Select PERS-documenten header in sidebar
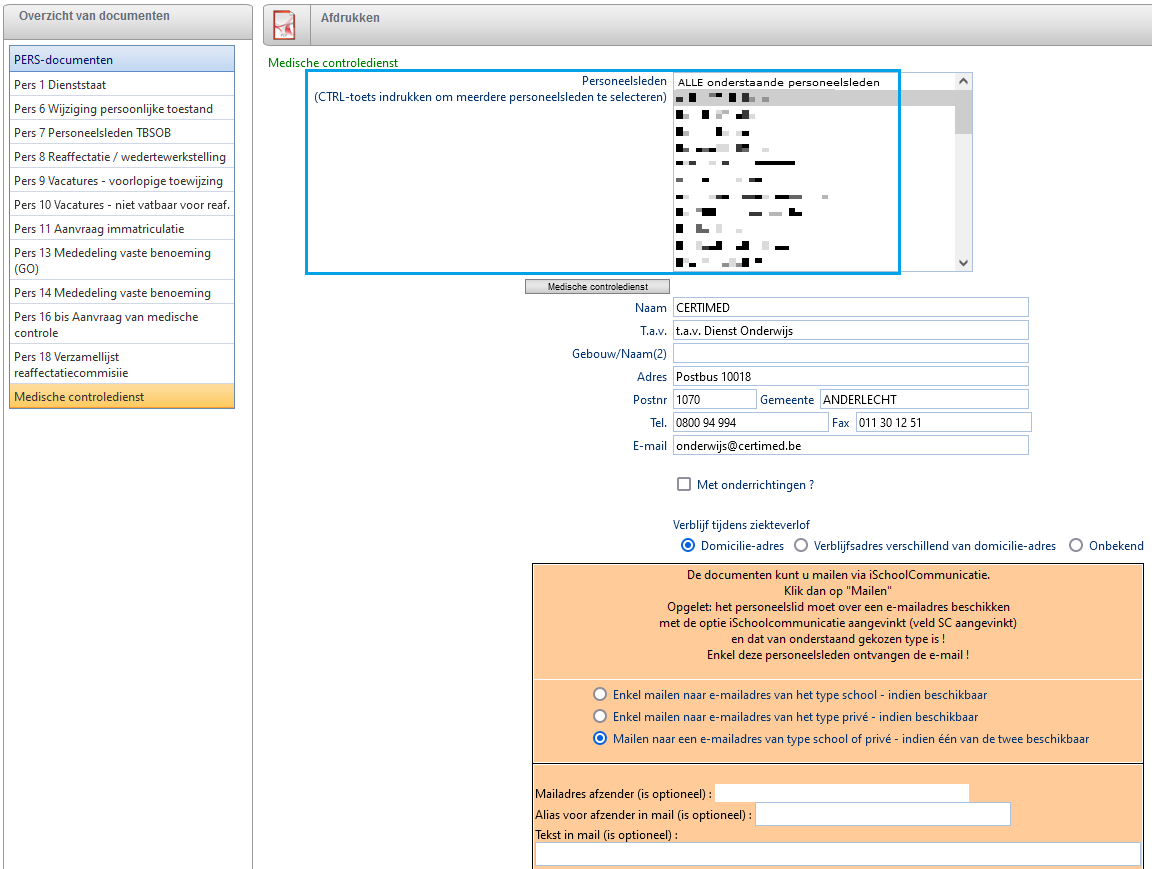 click(121, 60)
